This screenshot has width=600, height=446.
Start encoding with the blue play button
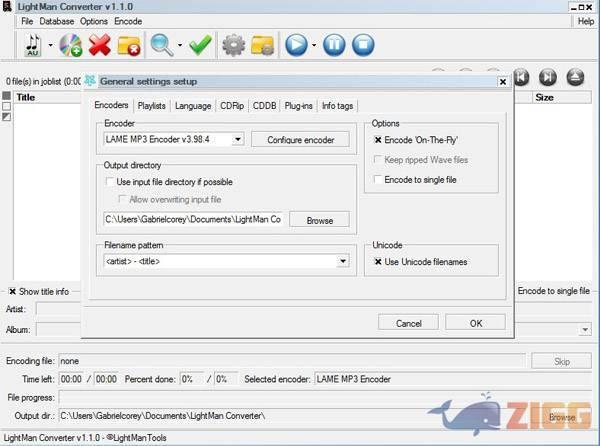click(296, 45)
